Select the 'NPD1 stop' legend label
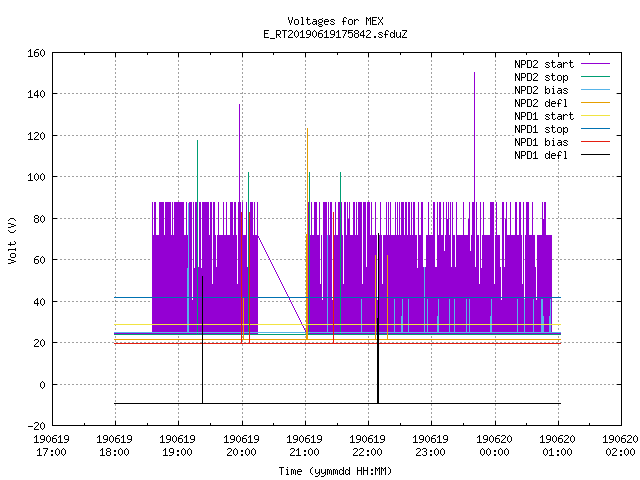640x480 pixels. pyautogui.click(x=541, y=129)
